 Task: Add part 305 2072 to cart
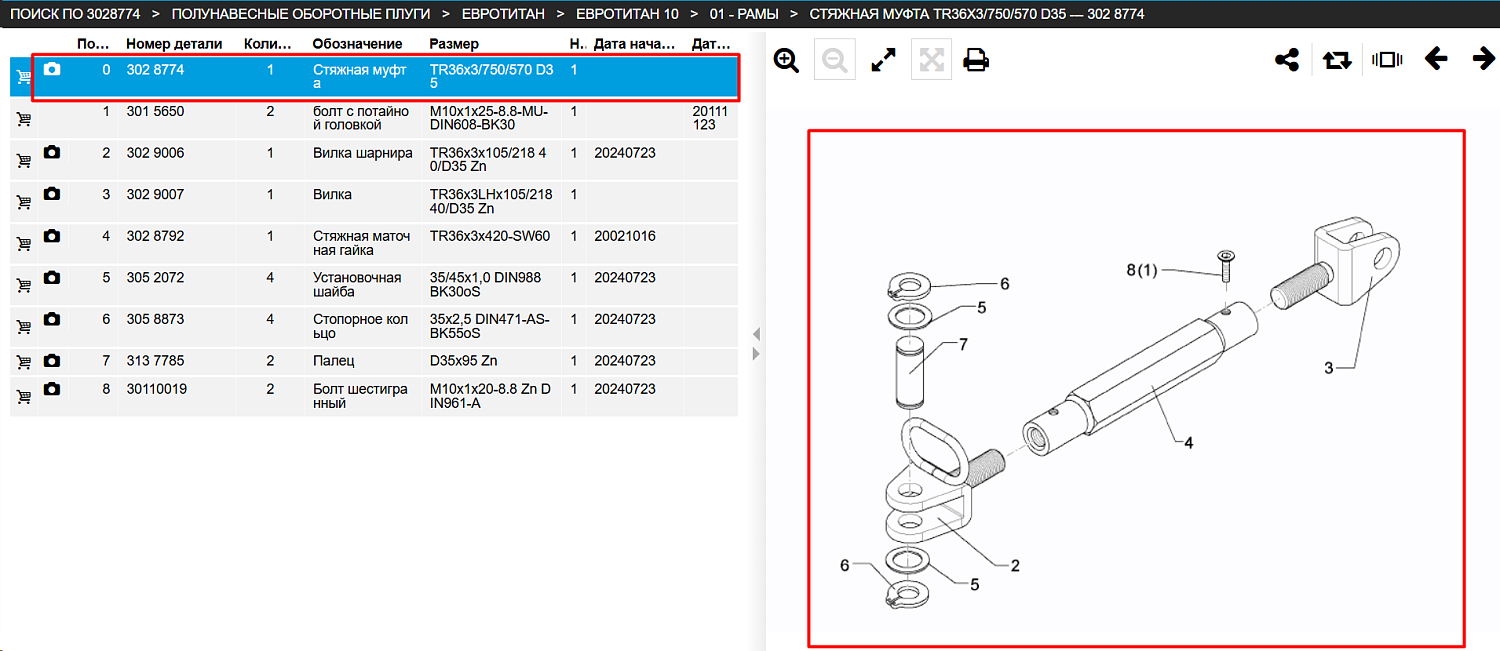(x=24, y=285)
